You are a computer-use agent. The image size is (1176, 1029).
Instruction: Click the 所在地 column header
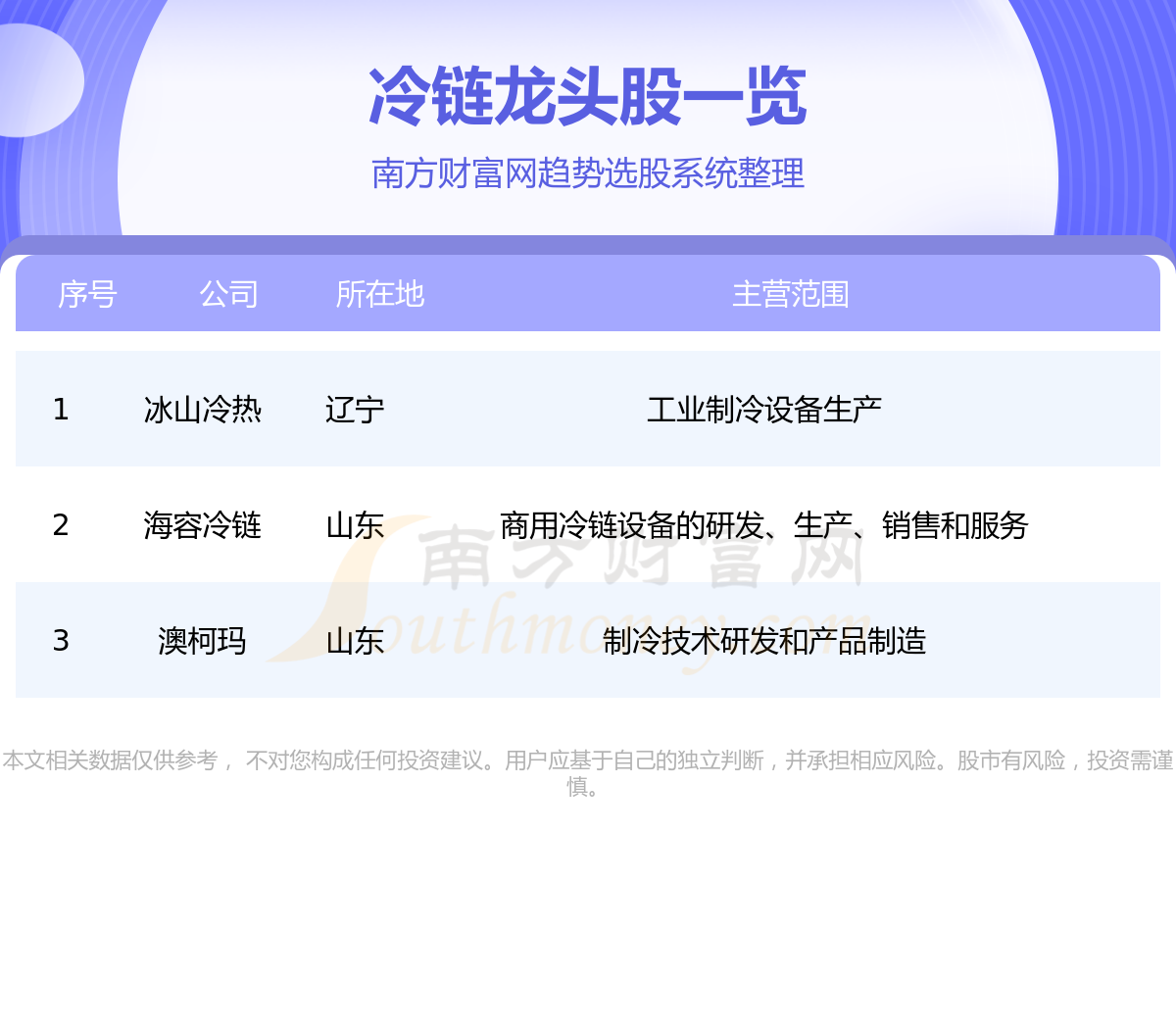click(x=379, y=294)
